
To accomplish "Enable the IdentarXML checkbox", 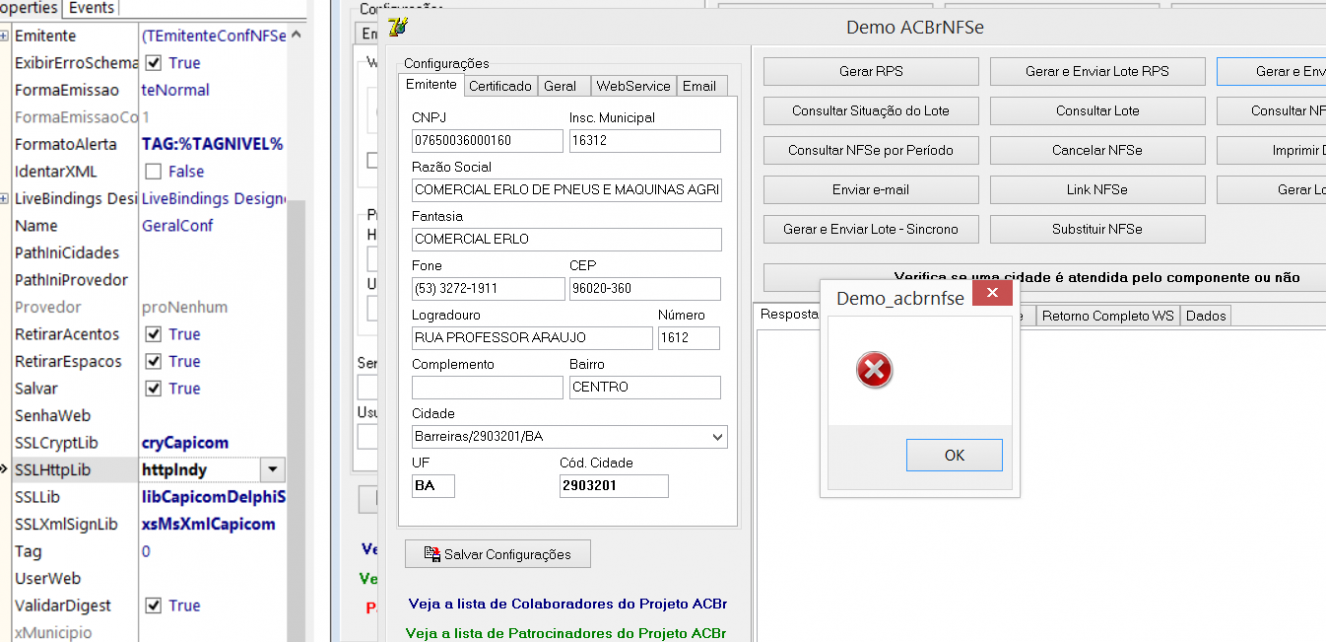I will click(x=153, y=171).
